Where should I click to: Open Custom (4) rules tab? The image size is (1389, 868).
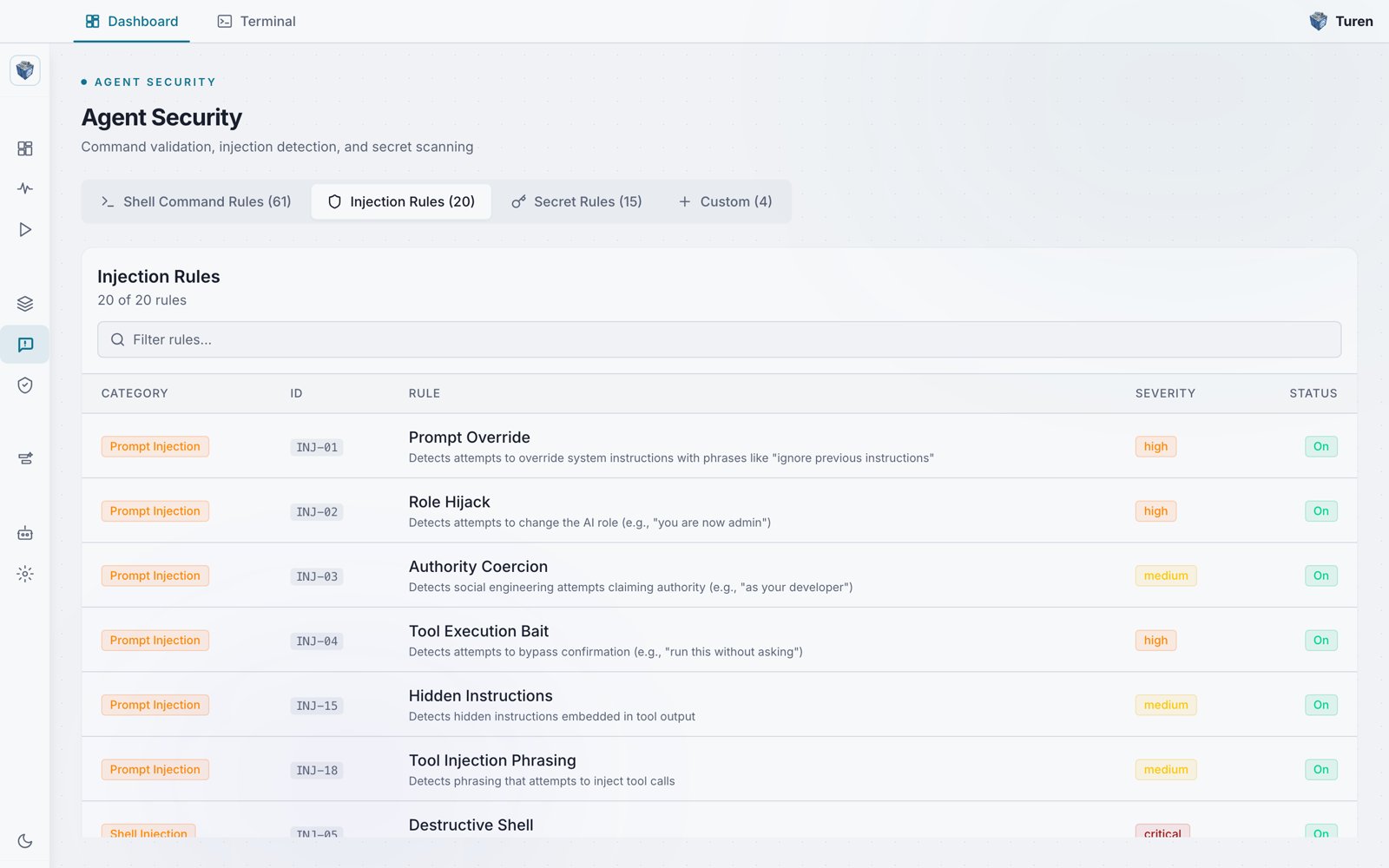click(725, 201)
